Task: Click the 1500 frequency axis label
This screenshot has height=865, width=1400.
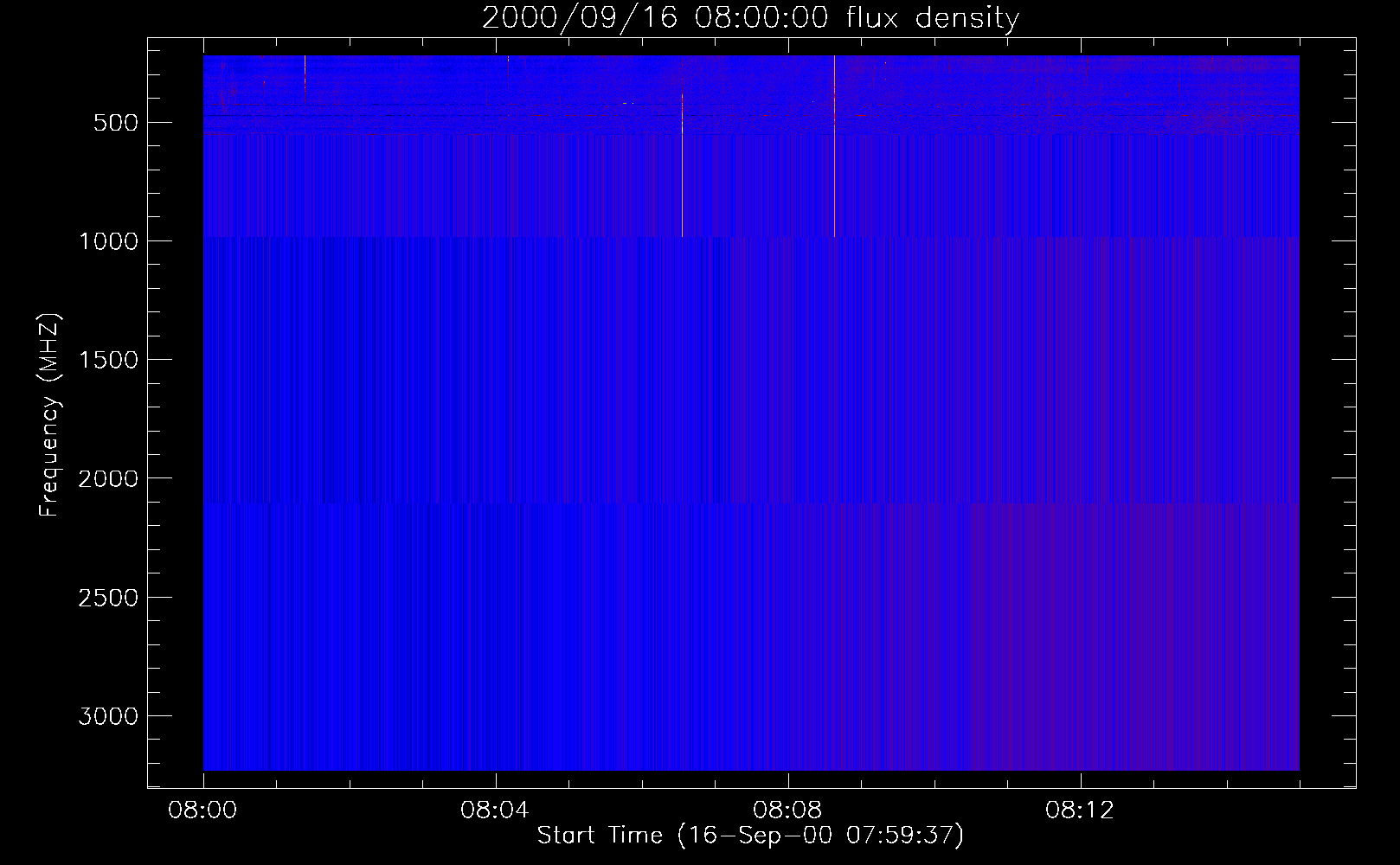Action: click(x=108, y=360)
